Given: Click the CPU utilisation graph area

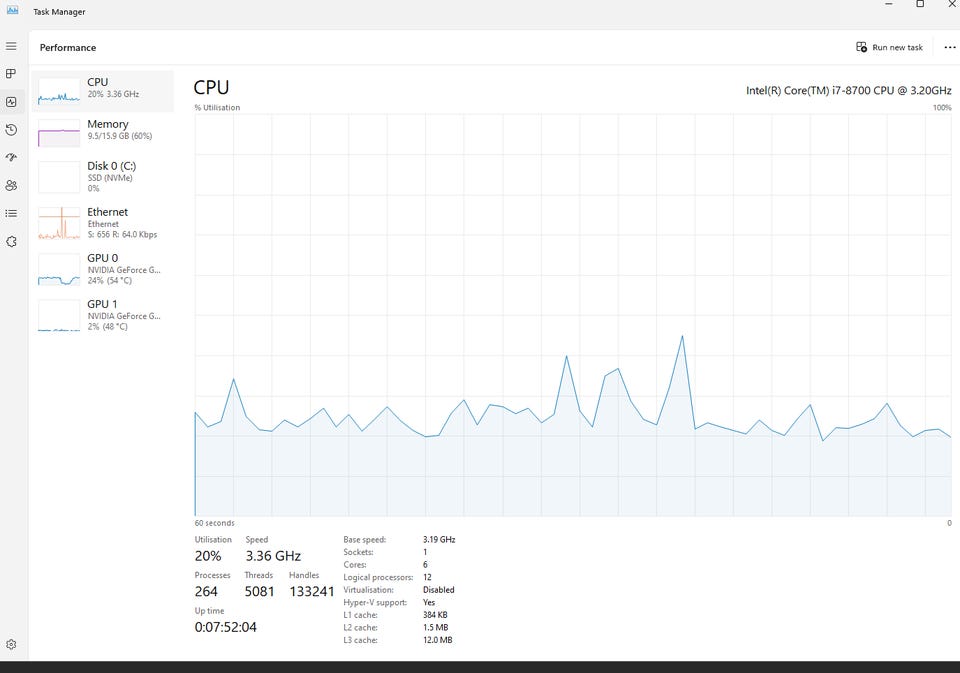Looking at the screenshot, I should pos(573,315).
